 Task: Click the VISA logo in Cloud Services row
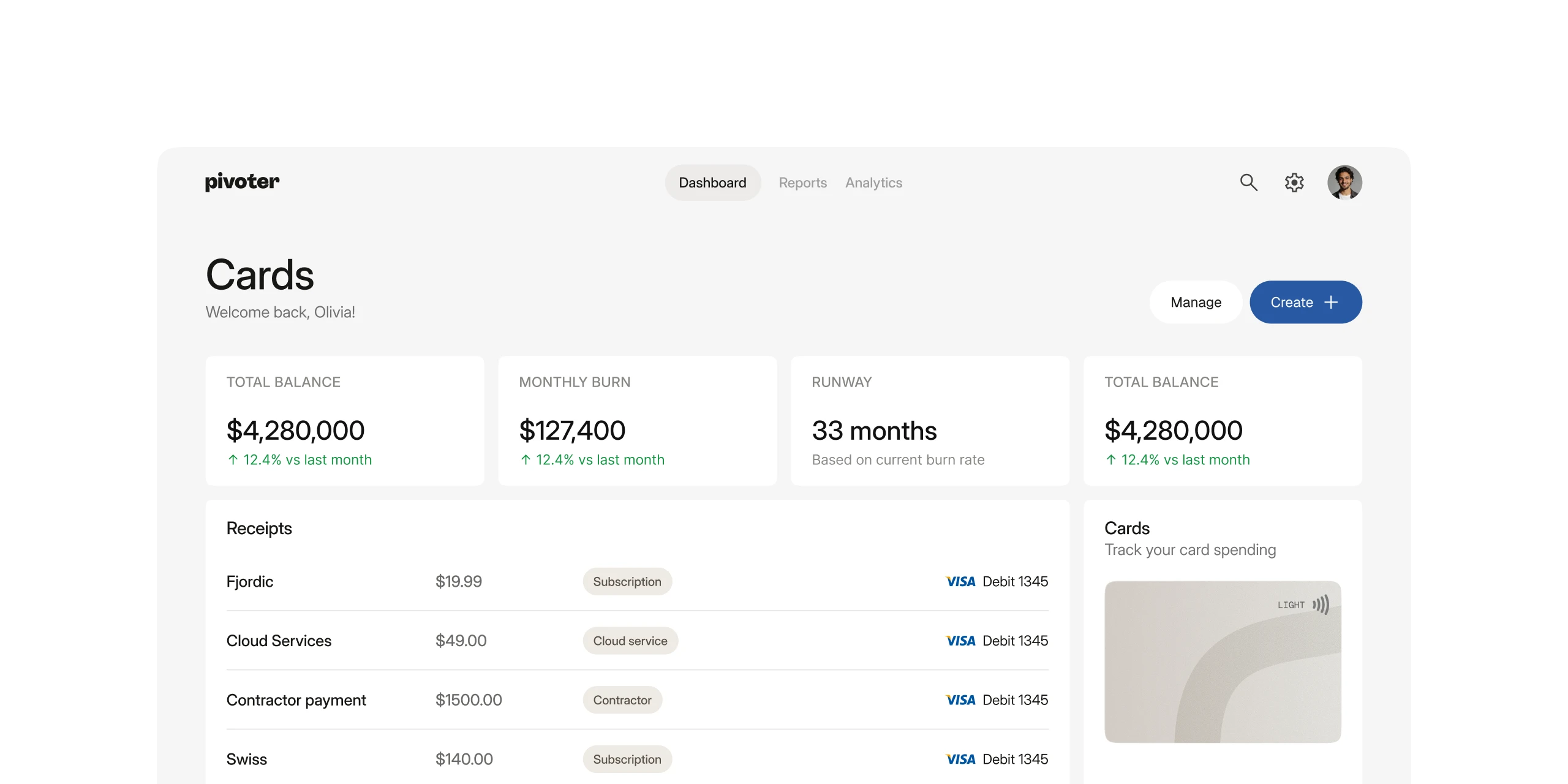coord(960,641)
